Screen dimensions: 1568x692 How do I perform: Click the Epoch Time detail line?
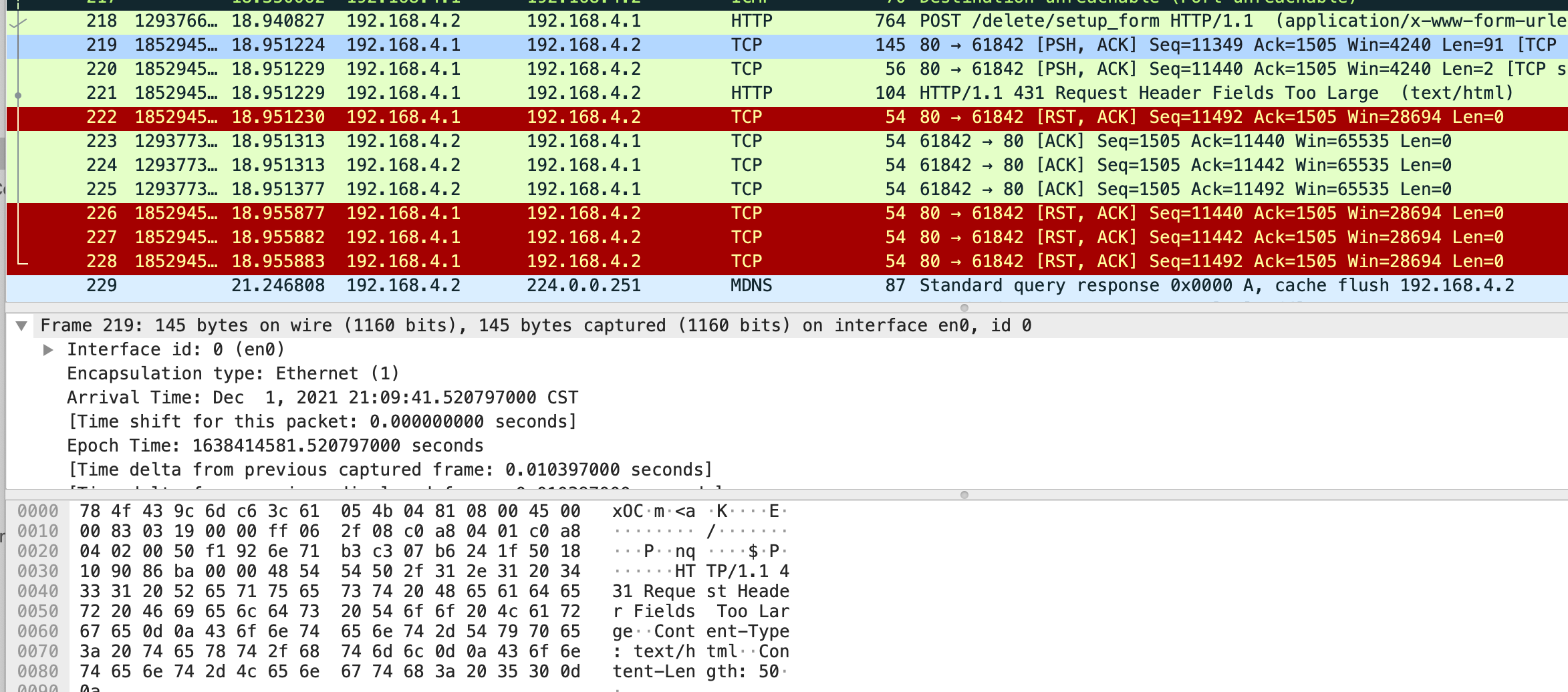tap(275, 446)
